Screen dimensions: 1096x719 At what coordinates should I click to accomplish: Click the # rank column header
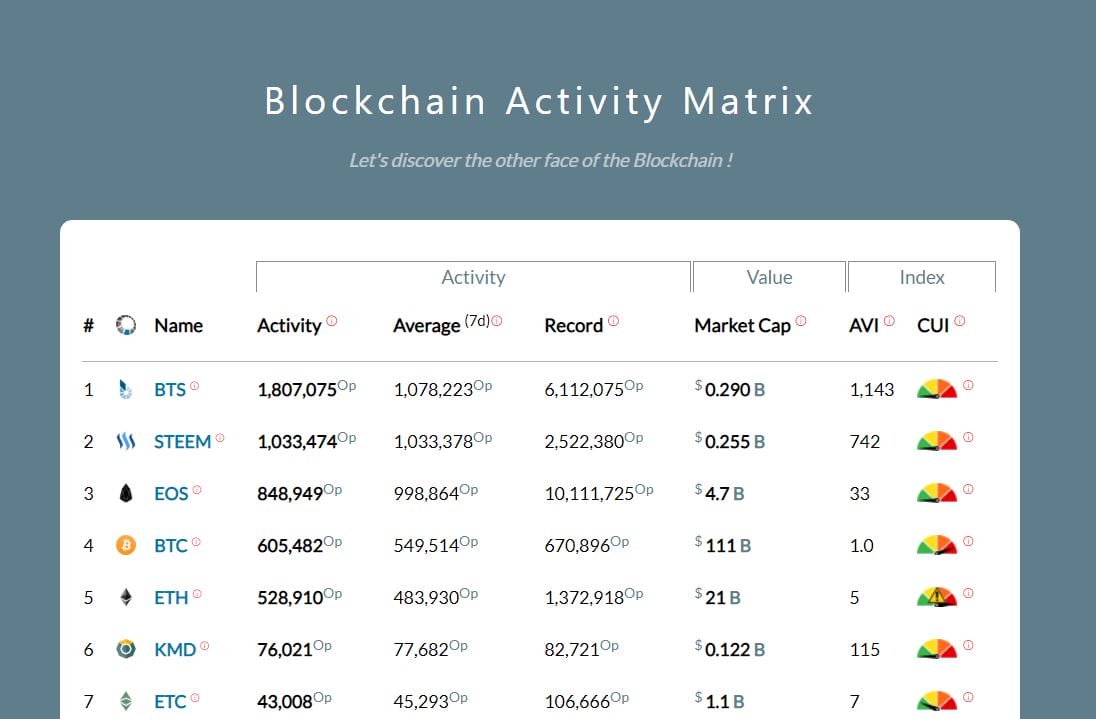[x=88, y=326]
